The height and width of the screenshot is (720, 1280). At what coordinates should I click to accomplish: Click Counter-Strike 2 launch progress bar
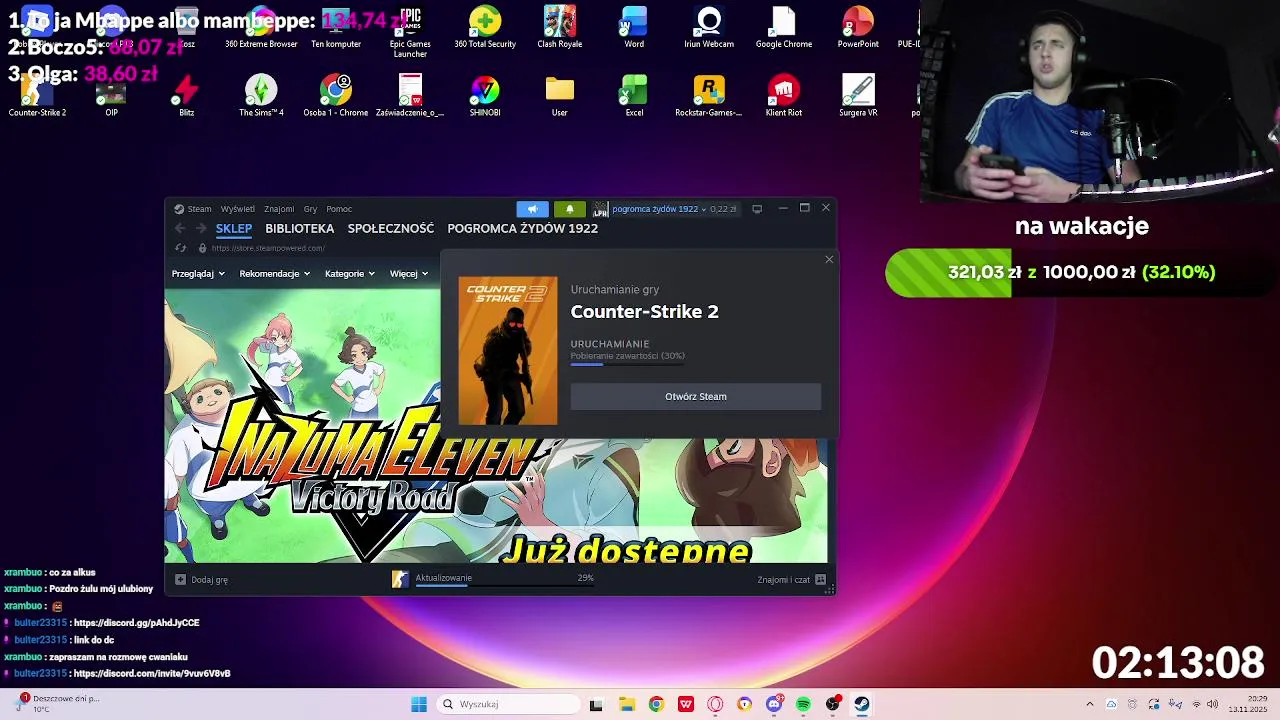click(627, 364)
